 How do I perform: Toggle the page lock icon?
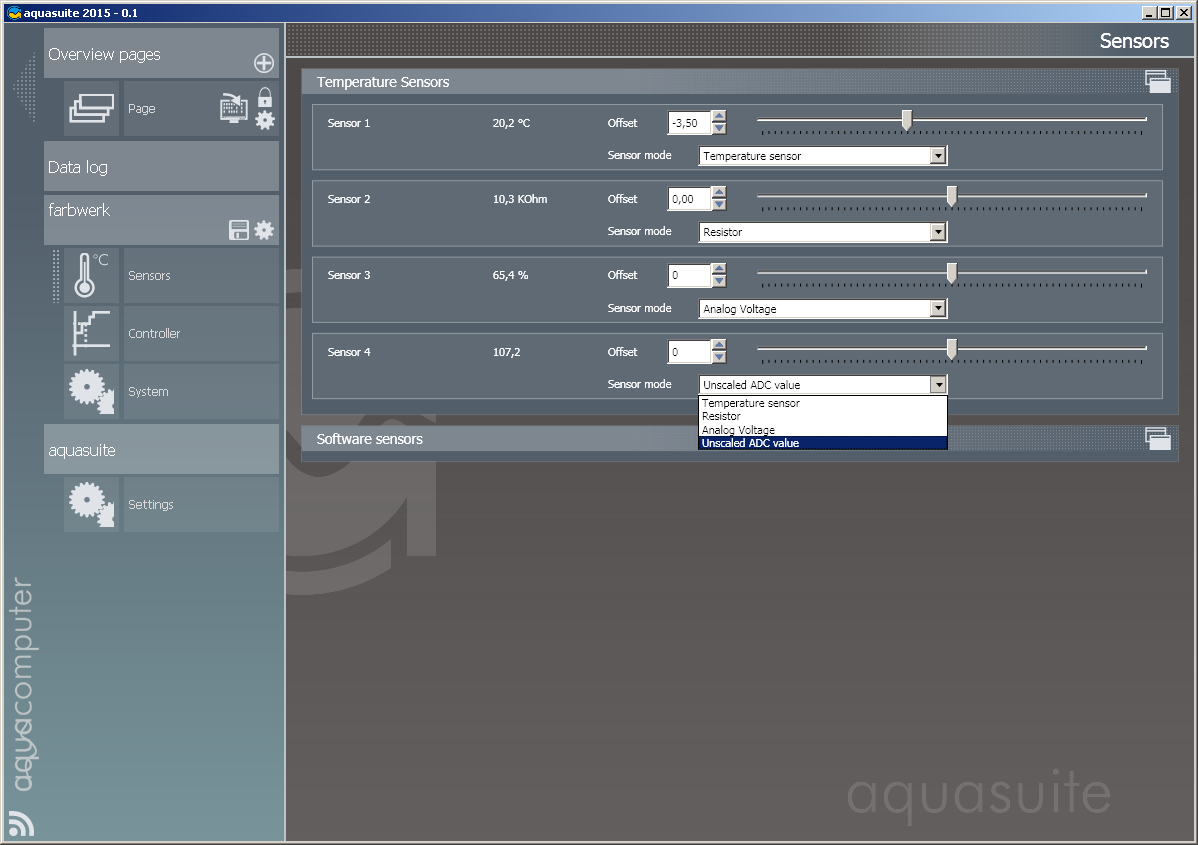tap(265, 97)
